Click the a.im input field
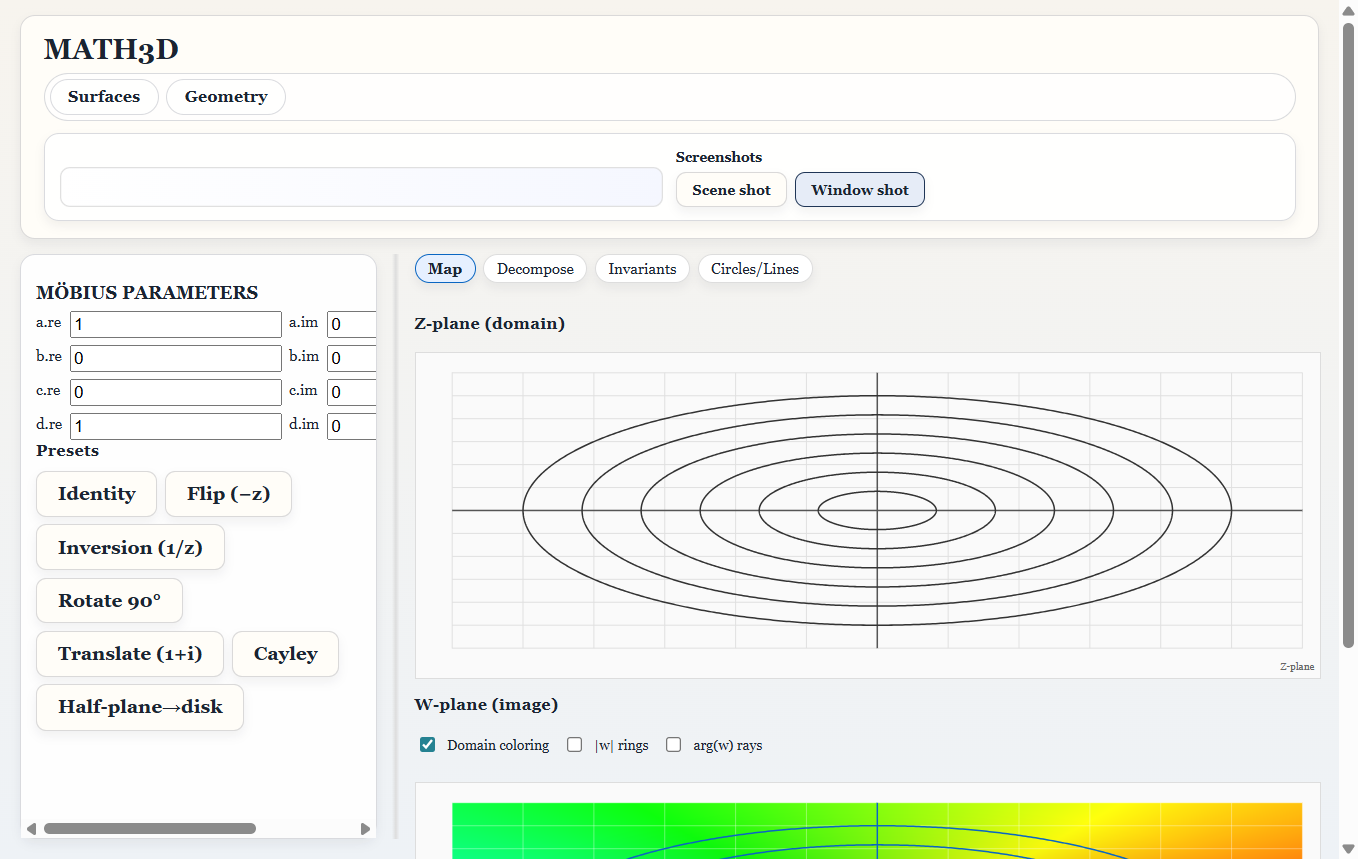 [352, 324]
